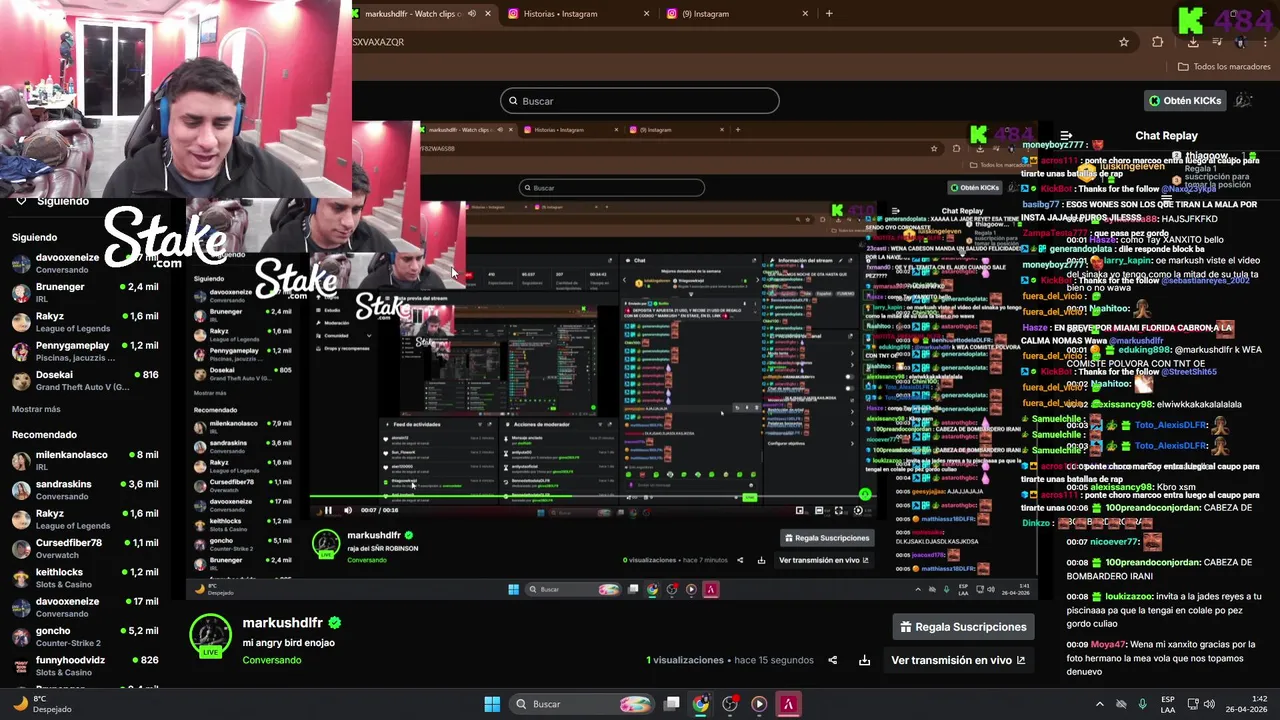Image resolution: width=1280 pixels, height=720 pixels.
Task: Click the Obtén KICKs button in header
Action: [1185, 101]
